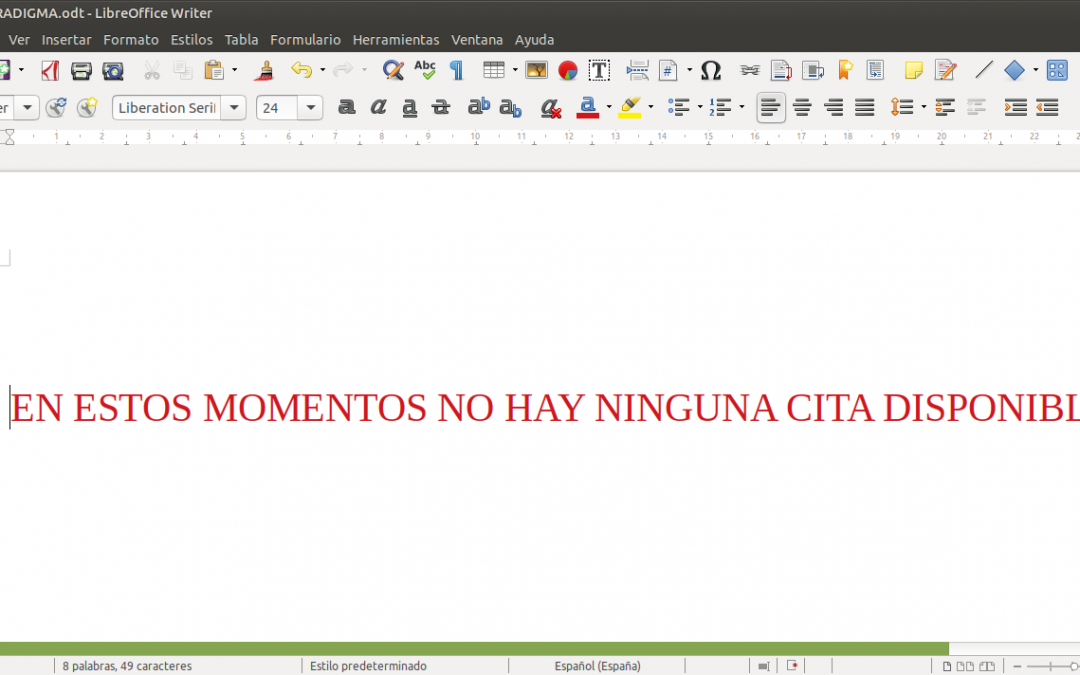This screenshot has height=675, width=1080.
Task: Toggle bold formatting
Action: (346, 107)
